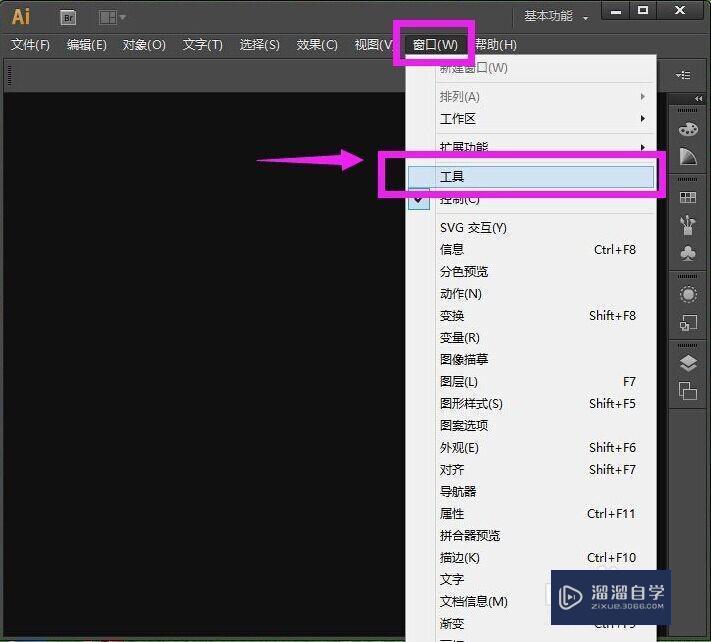Maximize the Illustrator window
This screenshot has width=711, height=642.
(x=643, y=11)
